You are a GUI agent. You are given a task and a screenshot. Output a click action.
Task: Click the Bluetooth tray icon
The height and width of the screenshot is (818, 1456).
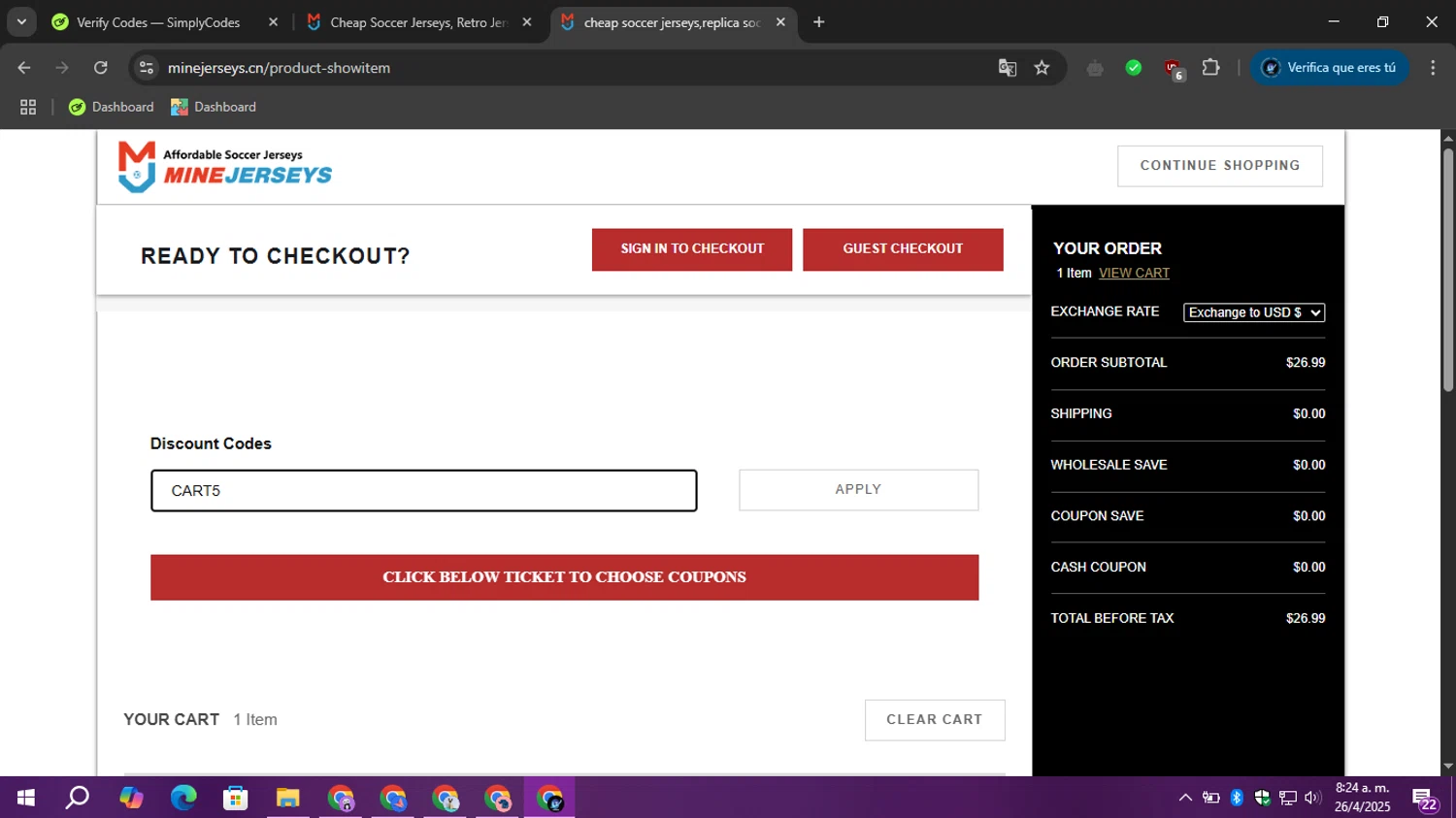(x=1237, y=798)
